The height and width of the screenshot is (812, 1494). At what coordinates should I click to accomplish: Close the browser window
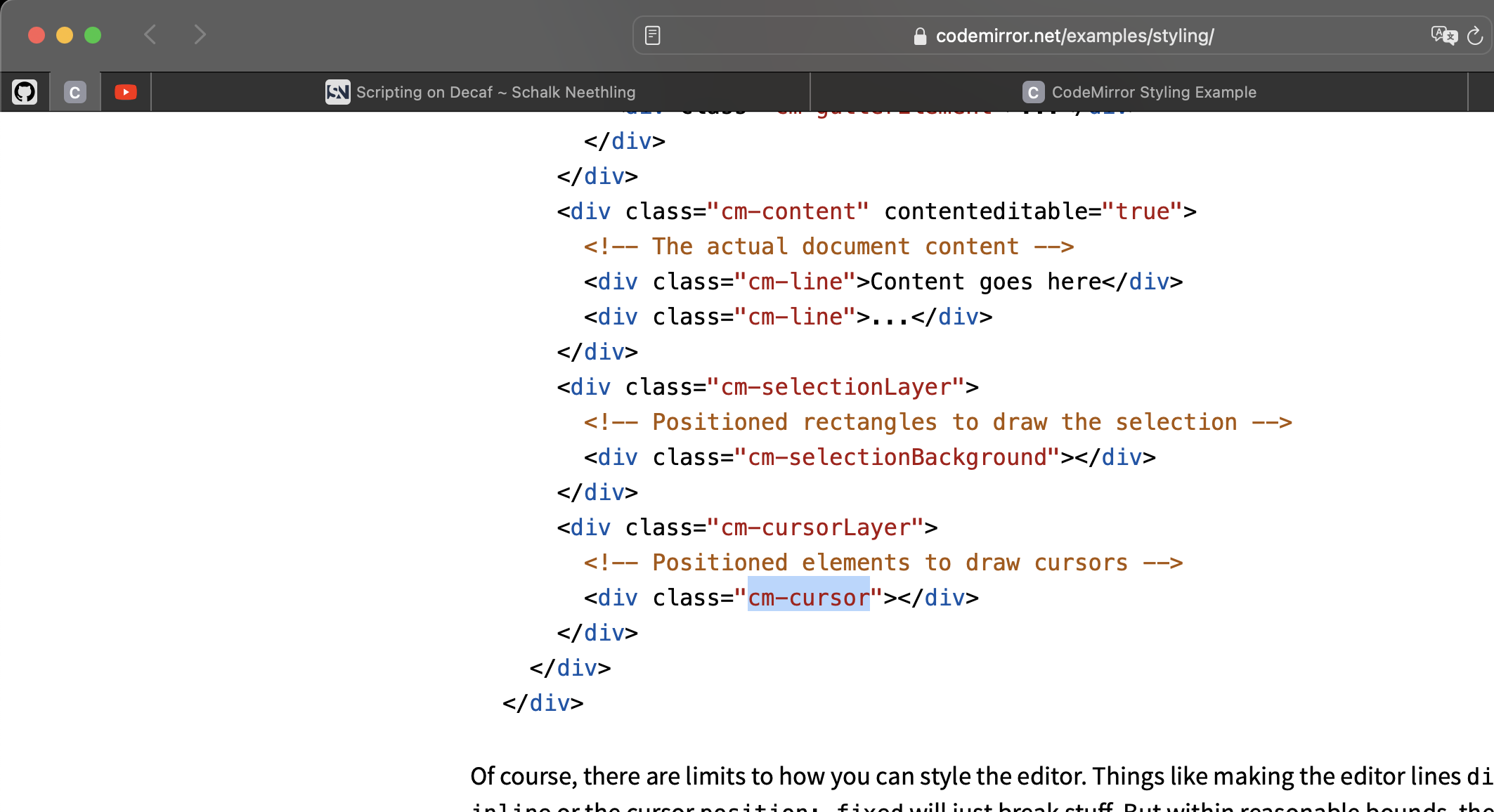[x=37, y=35]
